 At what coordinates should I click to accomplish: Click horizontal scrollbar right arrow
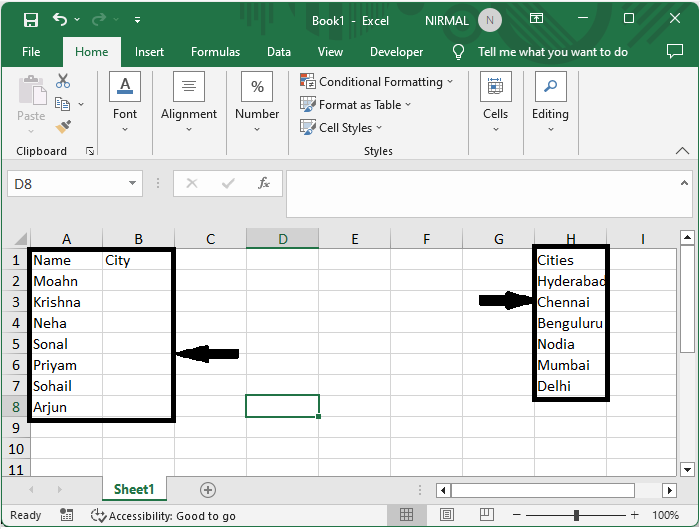[669, 490]
